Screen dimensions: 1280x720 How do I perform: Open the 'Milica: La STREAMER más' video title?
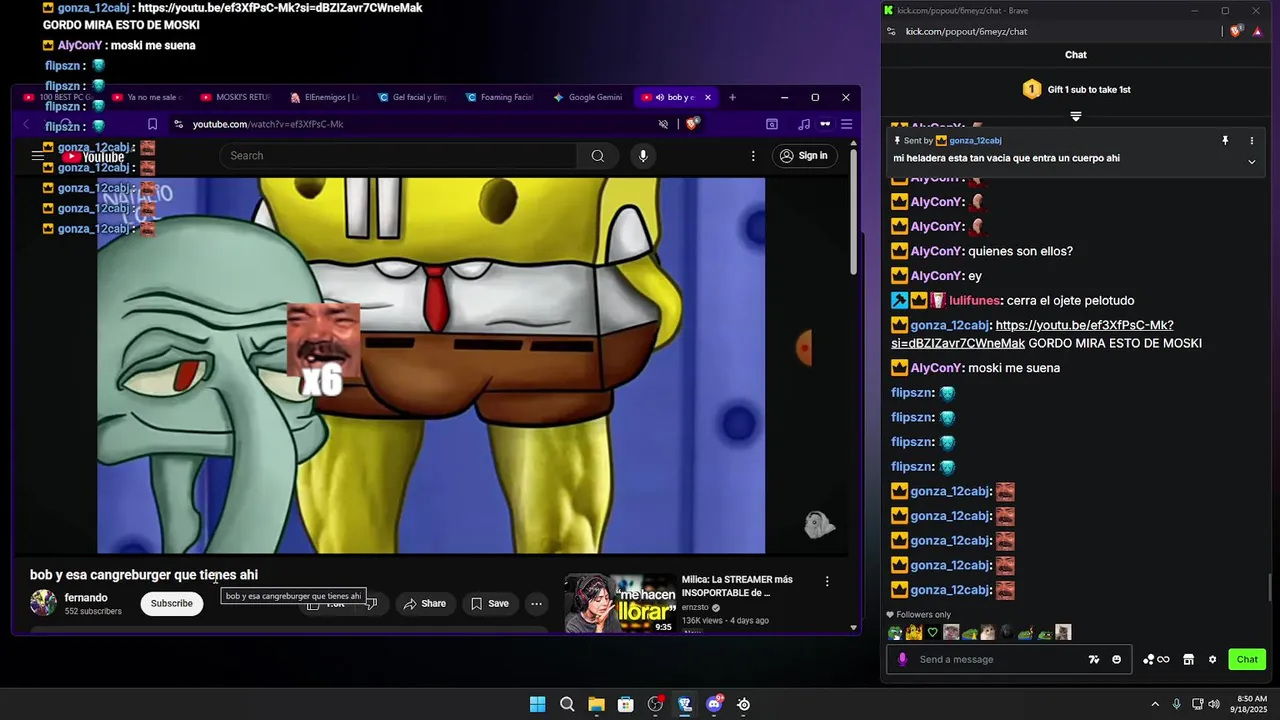coord(737,586)
